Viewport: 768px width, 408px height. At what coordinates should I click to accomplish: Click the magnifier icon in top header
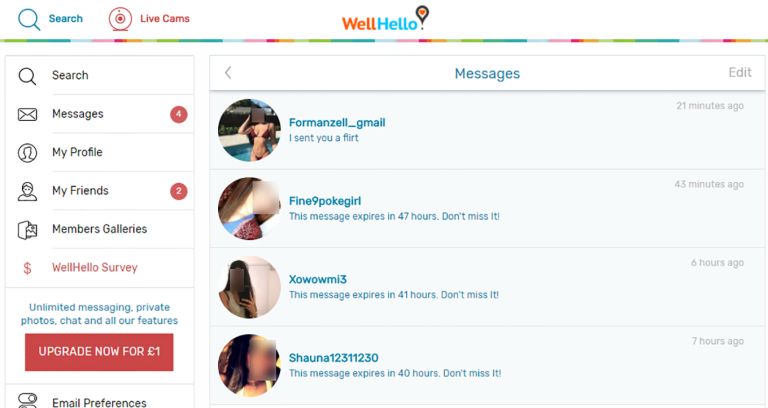tap(29, 20)
